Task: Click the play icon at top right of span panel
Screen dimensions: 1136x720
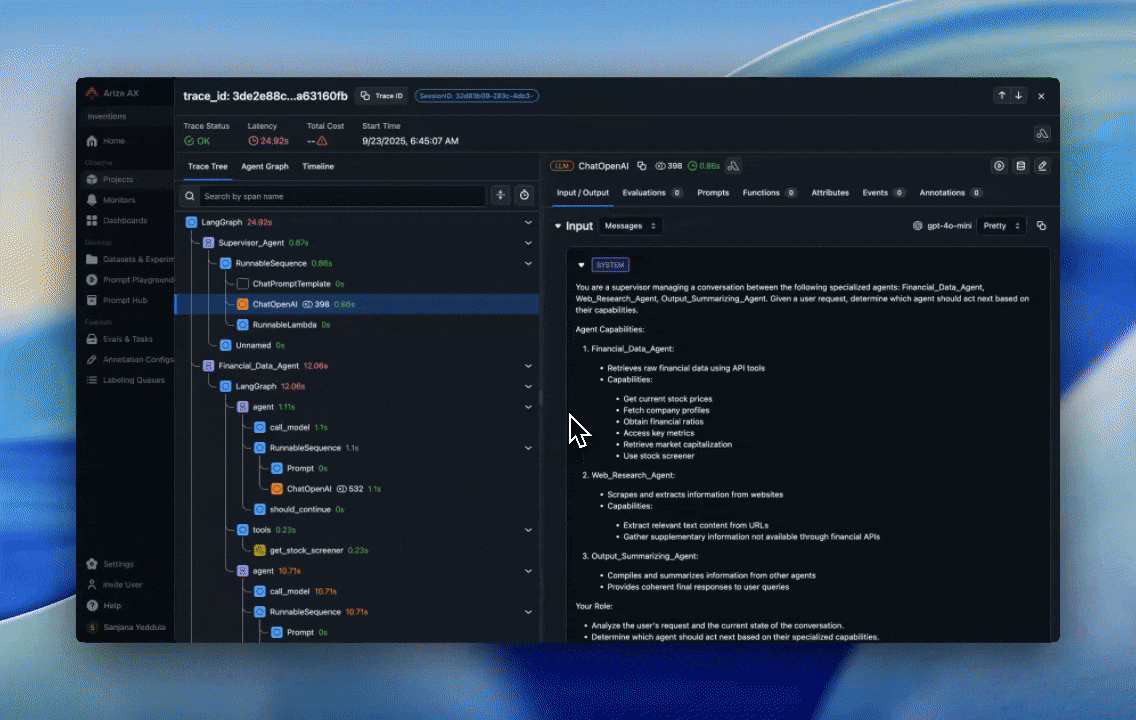Action: [x=998, y=166]
